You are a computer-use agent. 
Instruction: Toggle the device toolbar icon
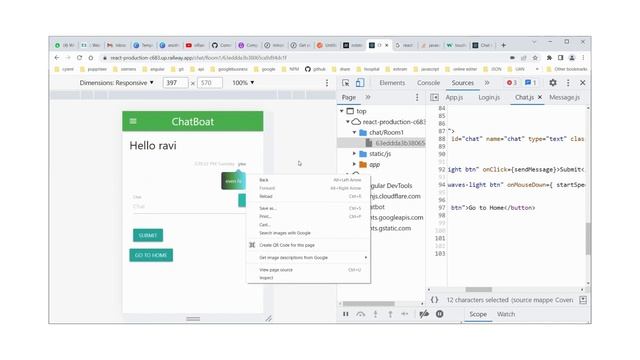[x=360, y=83]
